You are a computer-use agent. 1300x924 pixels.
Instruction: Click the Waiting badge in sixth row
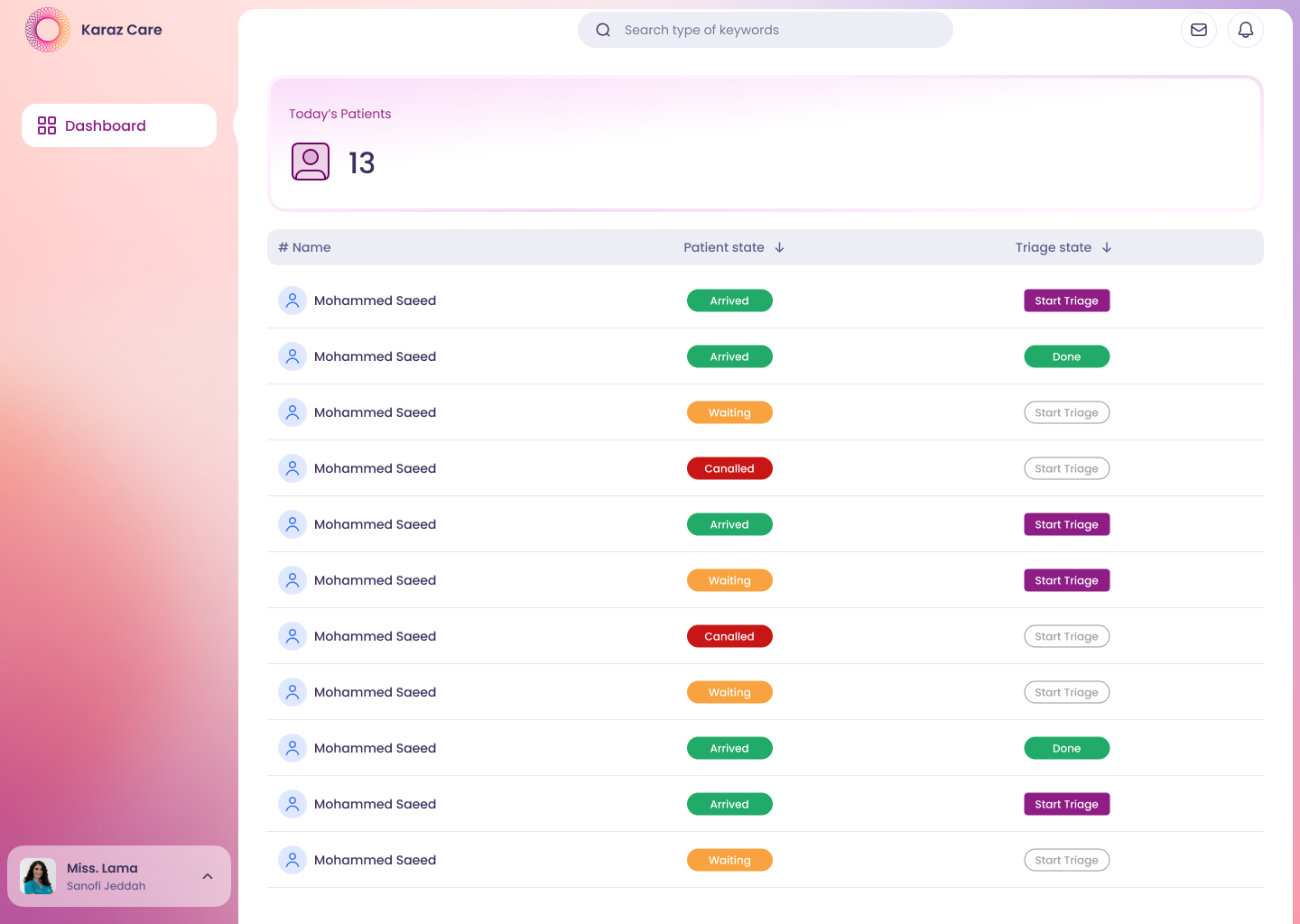[729, 580]
